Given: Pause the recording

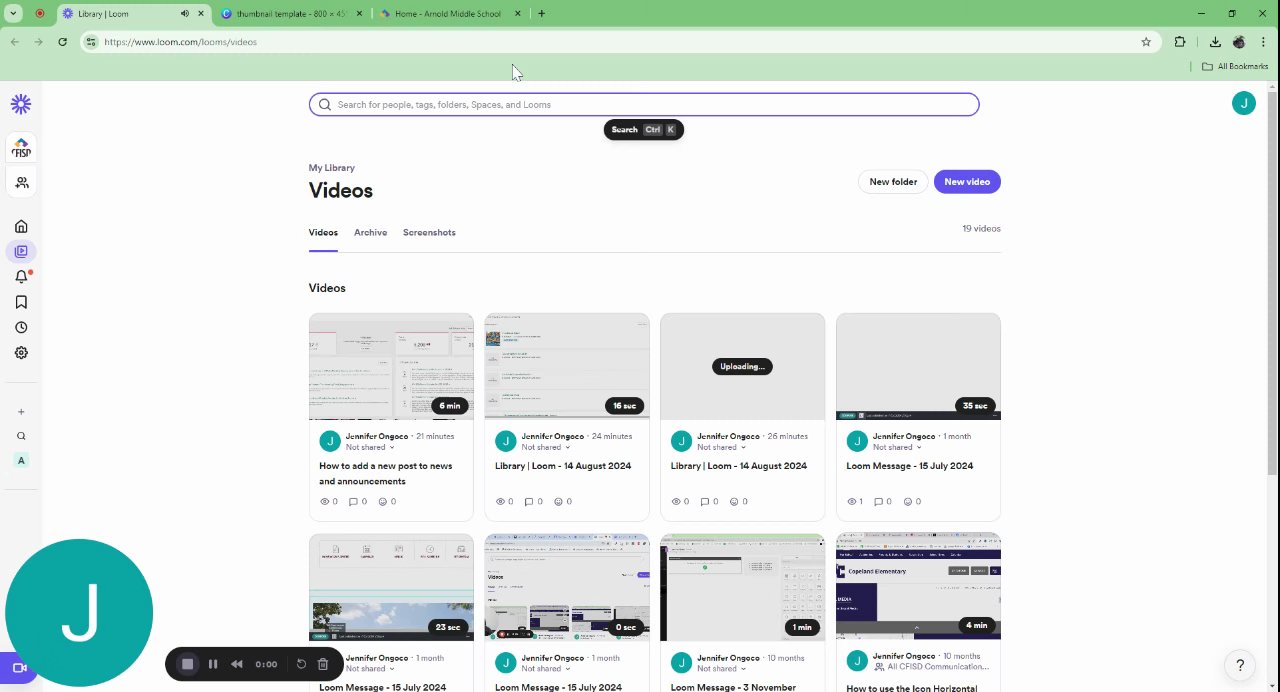Looking at the screenshot, I should [213, 664].
